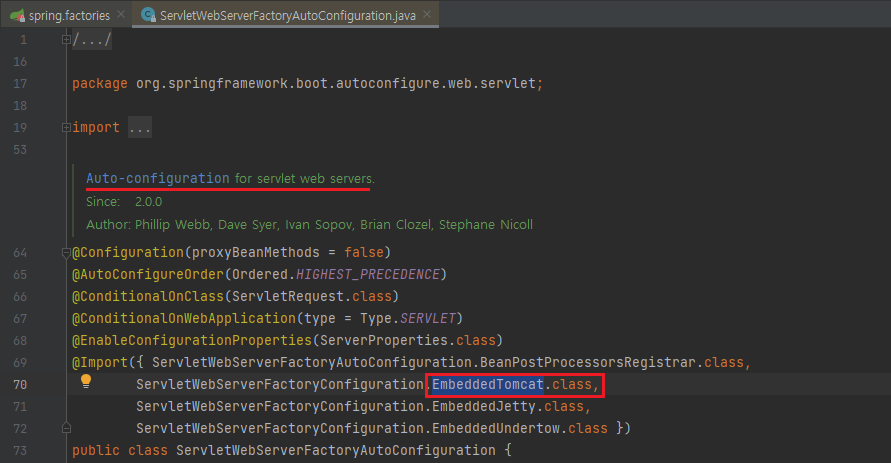Image resolution: width=891 pixels, height=463 pixels.
Task: Click EmbeddedJetty on line 71
Action: [x=484, y=407]
